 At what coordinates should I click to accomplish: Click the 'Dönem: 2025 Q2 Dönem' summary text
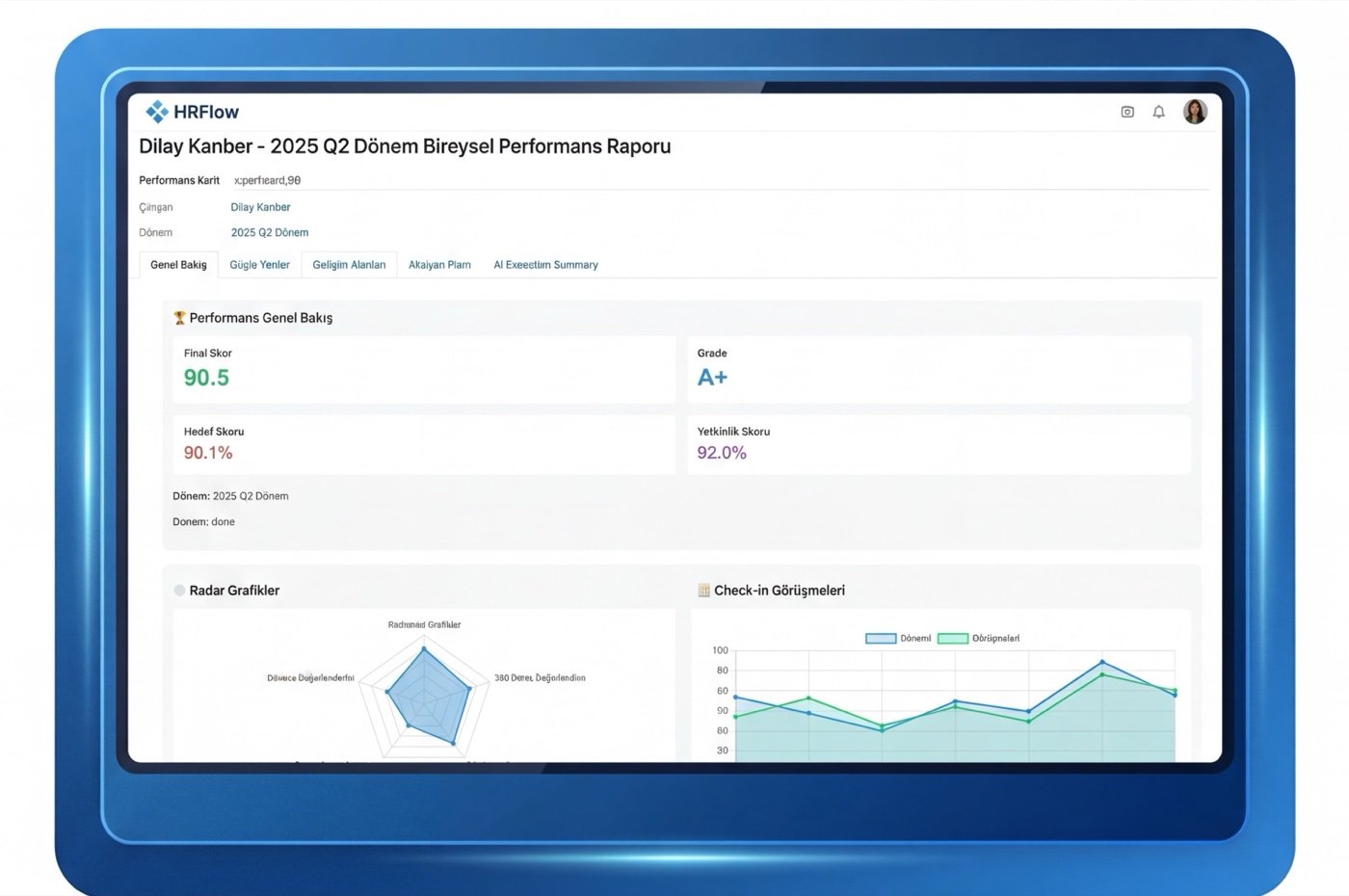tap(230, 496)
